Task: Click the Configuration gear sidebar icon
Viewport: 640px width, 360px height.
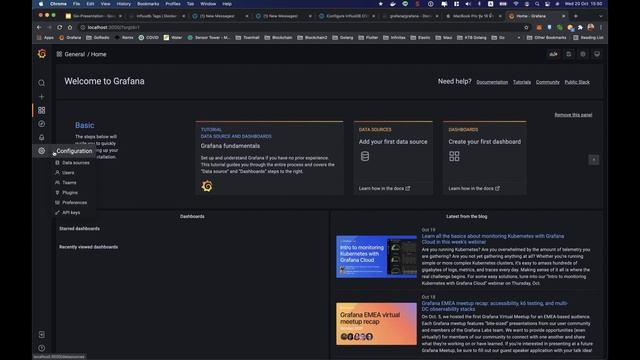Action: 42,151
